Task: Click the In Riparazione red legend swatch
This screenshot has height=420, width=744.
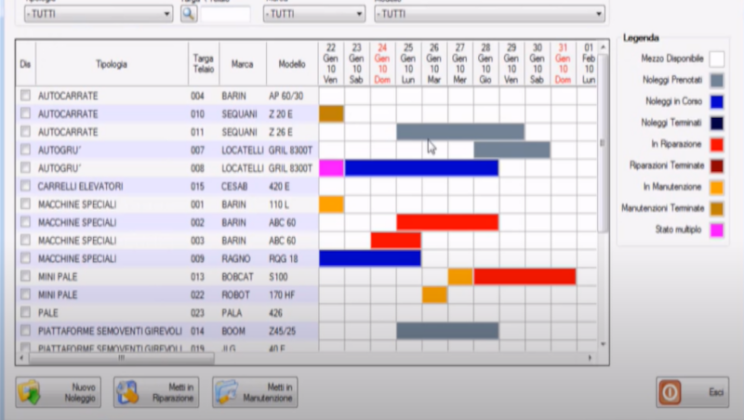Action: [717, 144]
